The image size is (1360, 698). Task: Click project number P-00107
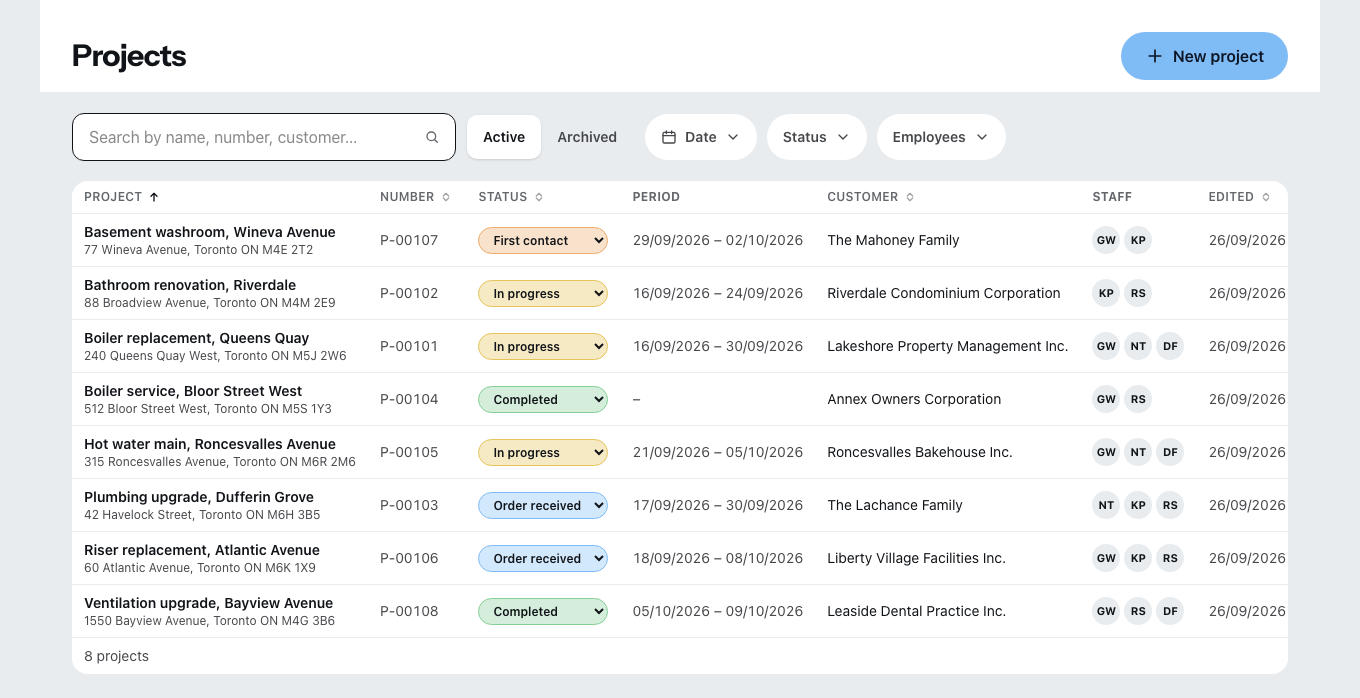click(409, 240)
